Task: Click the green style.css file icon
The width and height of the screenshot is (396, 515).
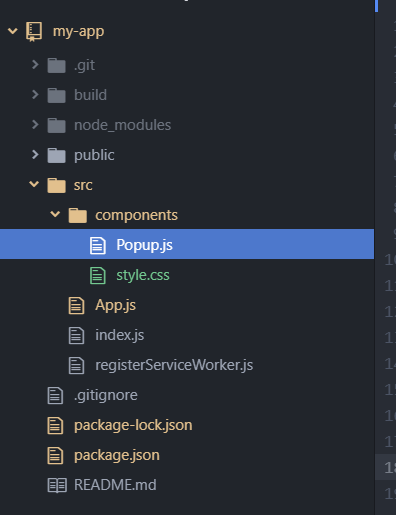Action: click(98, 275)
